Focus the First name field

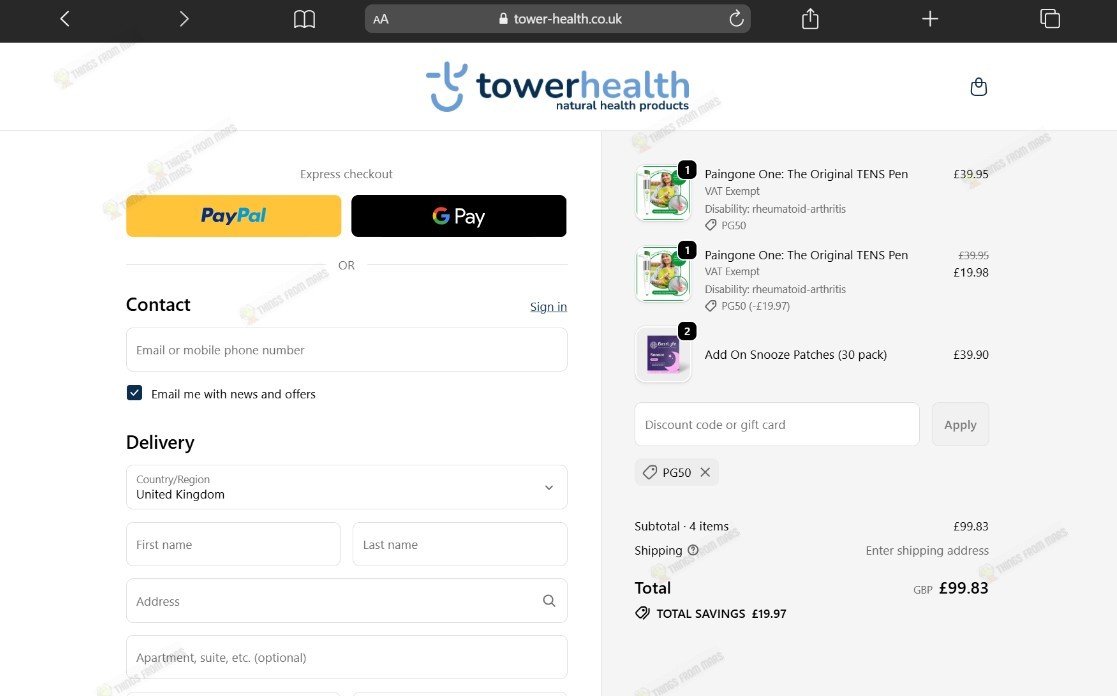point(234,544)
